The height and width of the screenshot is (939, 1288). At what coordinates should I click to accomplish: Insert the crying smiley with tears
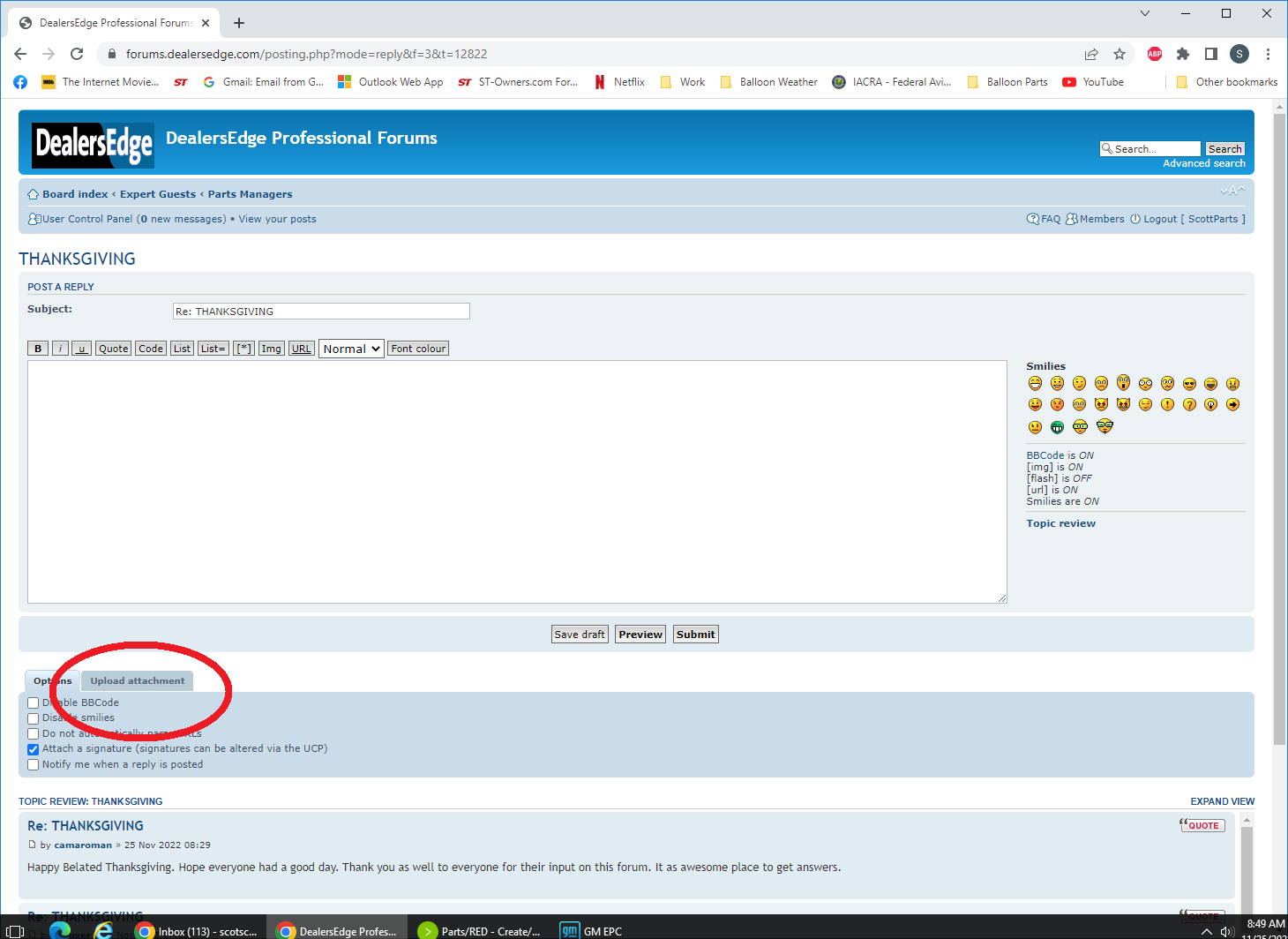1079,404
